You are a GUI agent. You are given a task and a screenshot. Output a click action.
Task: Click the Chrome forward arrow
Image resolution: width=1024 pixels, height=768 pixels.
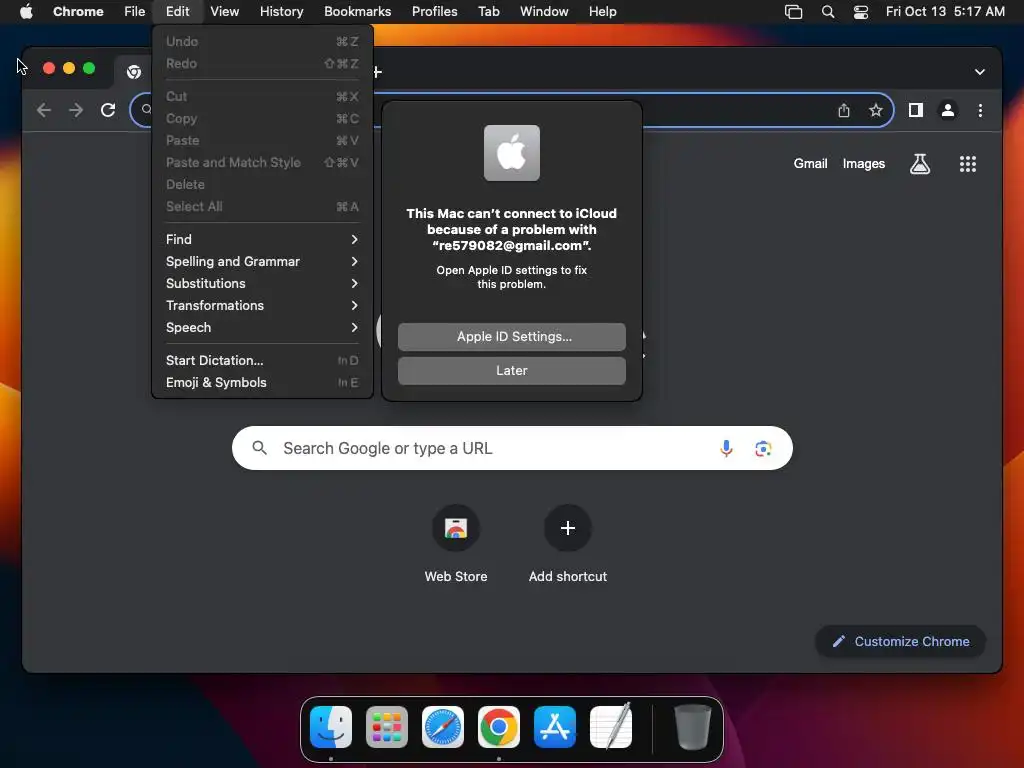[x=76, y=110]
